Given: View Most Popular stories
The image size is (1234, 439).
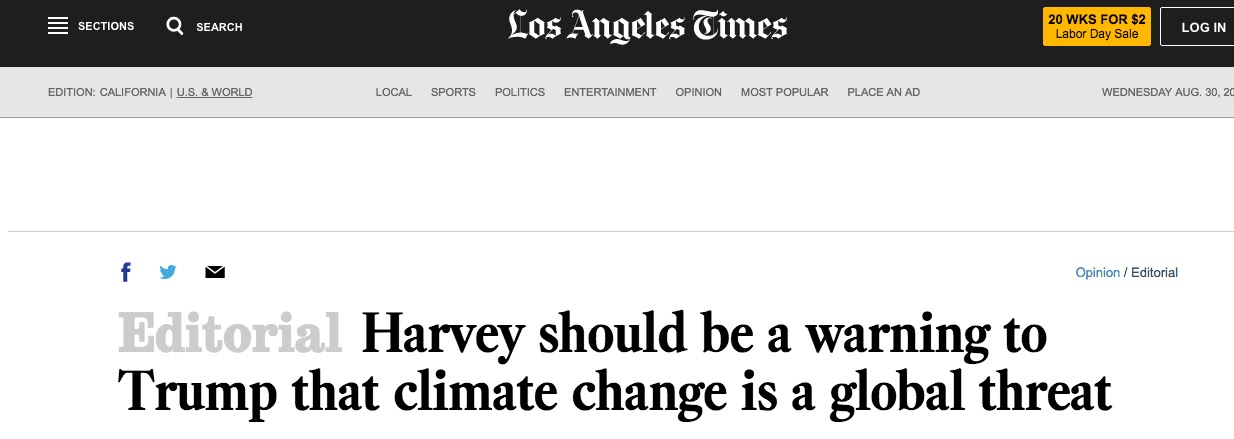Looking at the screenshot, I should [784, 92].
